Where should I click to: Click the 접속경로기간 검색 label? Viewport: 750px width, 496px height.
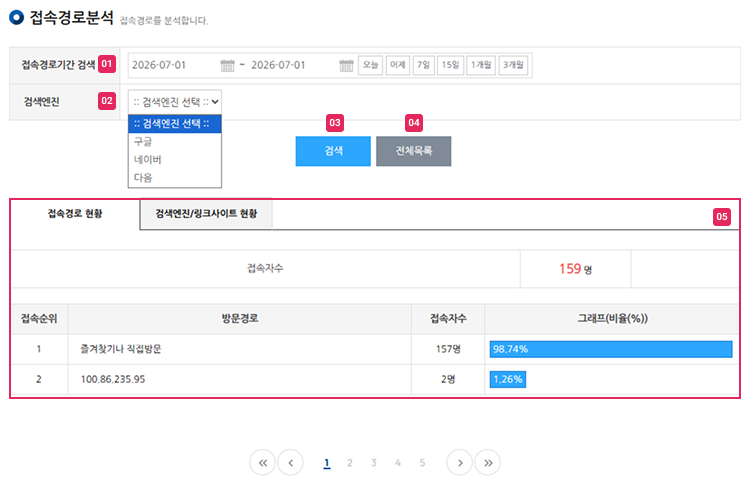coord(58,65)
